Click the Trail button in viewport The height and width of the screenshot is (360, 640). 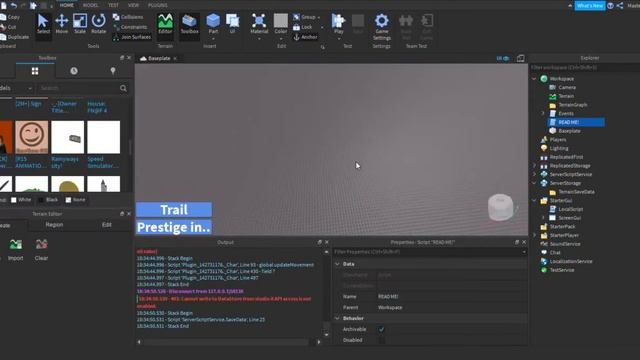click(x=174, y=210)
